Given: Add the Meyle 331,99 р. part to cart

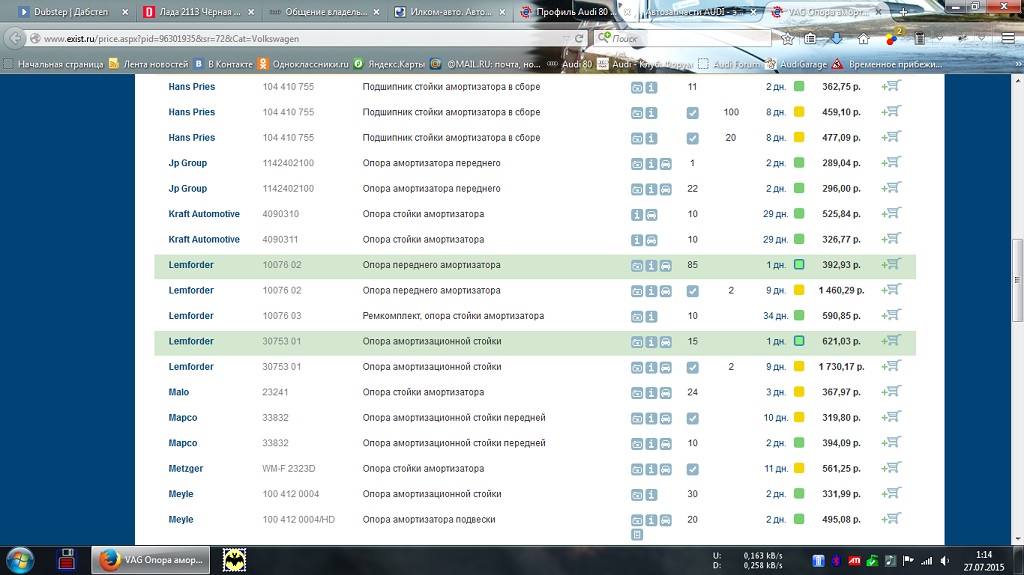Looking at the screenshot, I should [891, 494].
